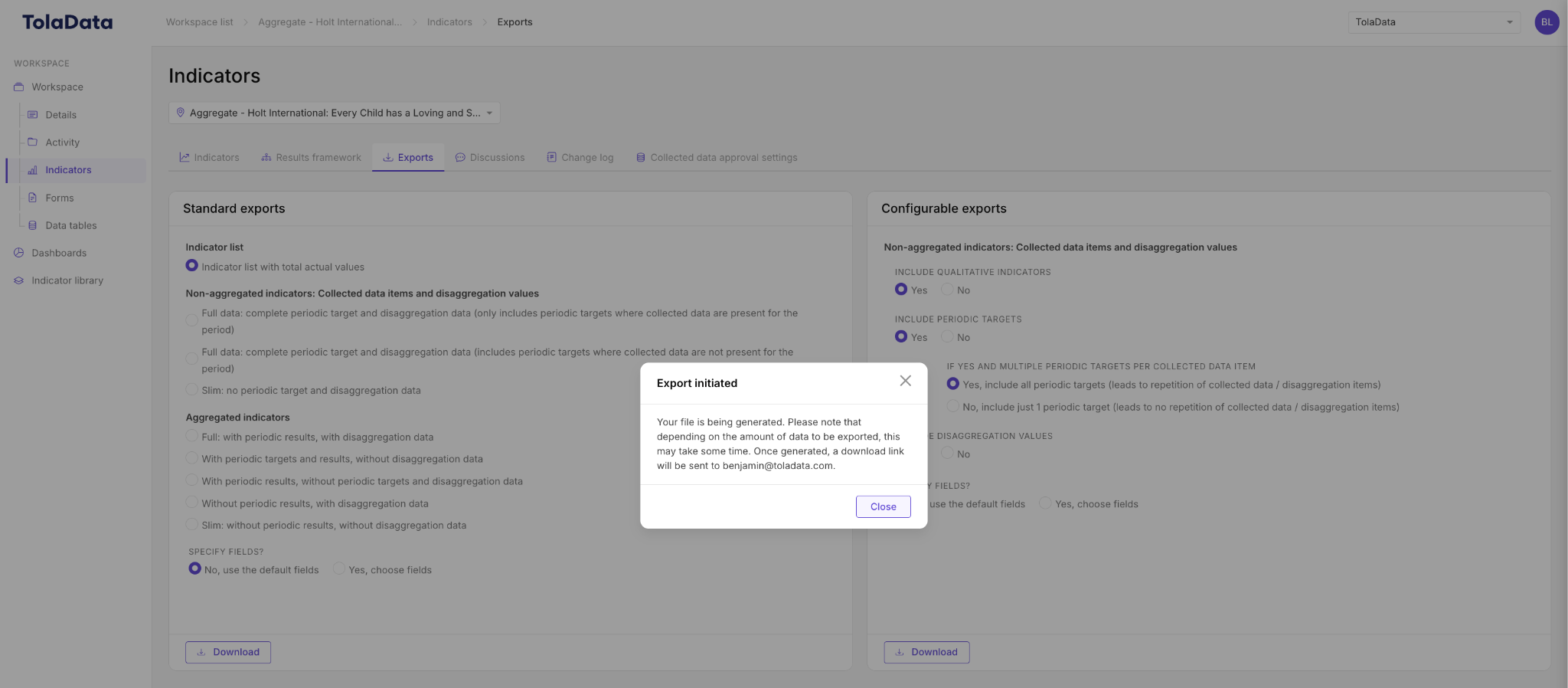
Task: Go to Workspace list breadcrumb
Action: (x=199, y=22)
